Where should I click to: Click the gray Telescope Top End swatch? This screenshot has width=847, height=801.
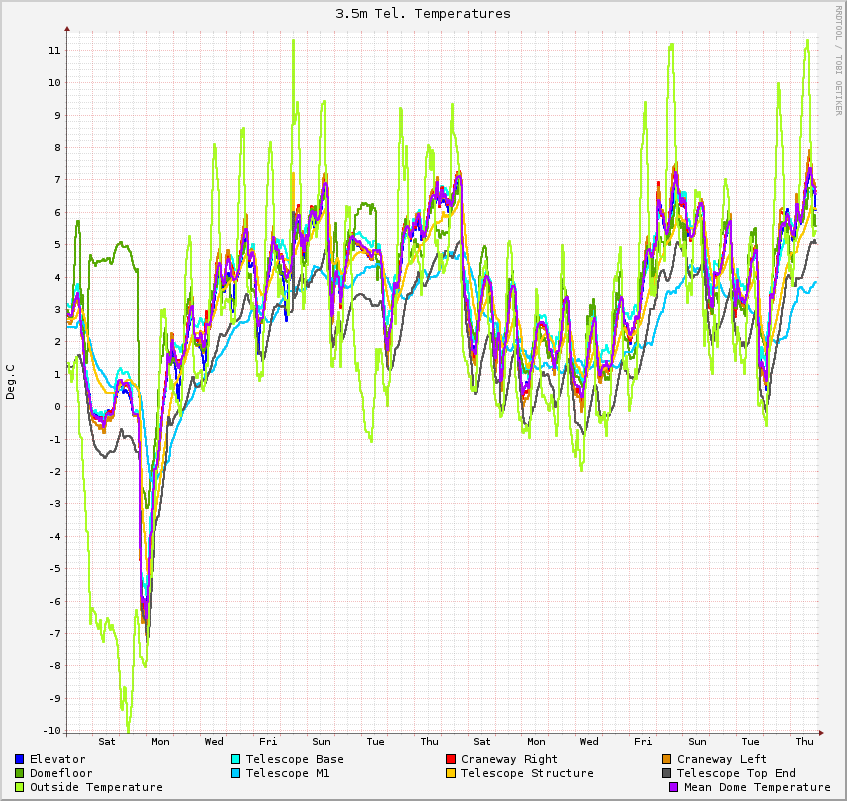coord(667,773)
